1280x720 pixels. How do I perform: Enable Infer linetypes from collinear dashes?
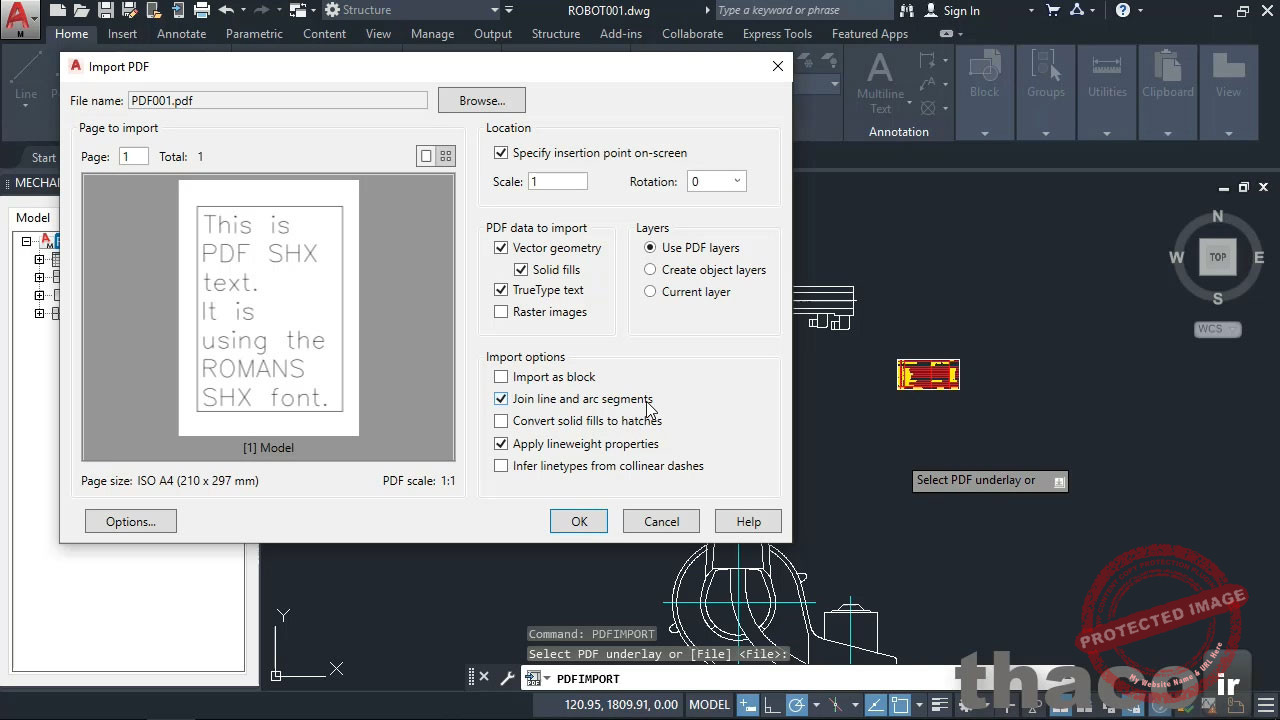pyautogui.click(x=501, y=466)
